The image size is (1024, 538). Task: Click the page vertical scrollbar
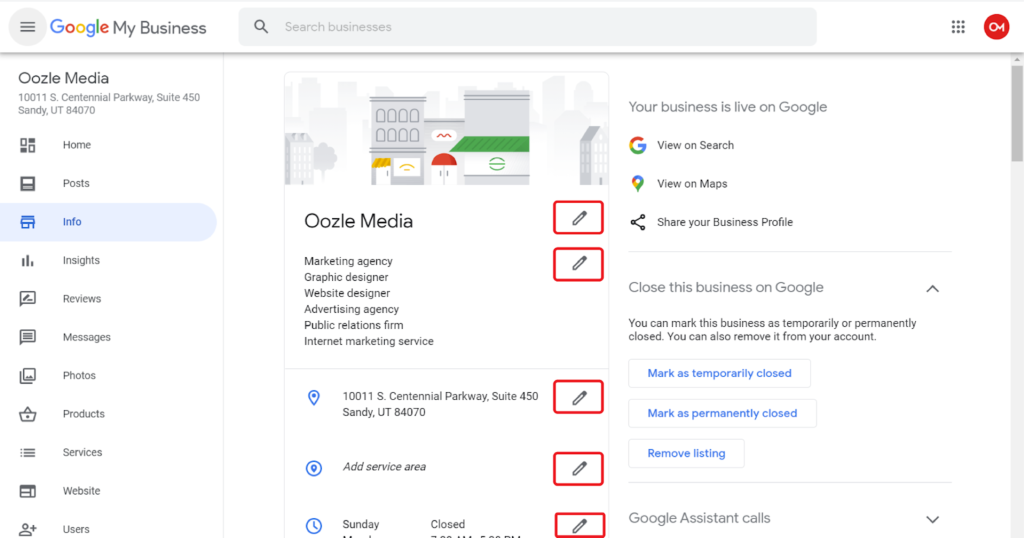(x=1017, y=114)
